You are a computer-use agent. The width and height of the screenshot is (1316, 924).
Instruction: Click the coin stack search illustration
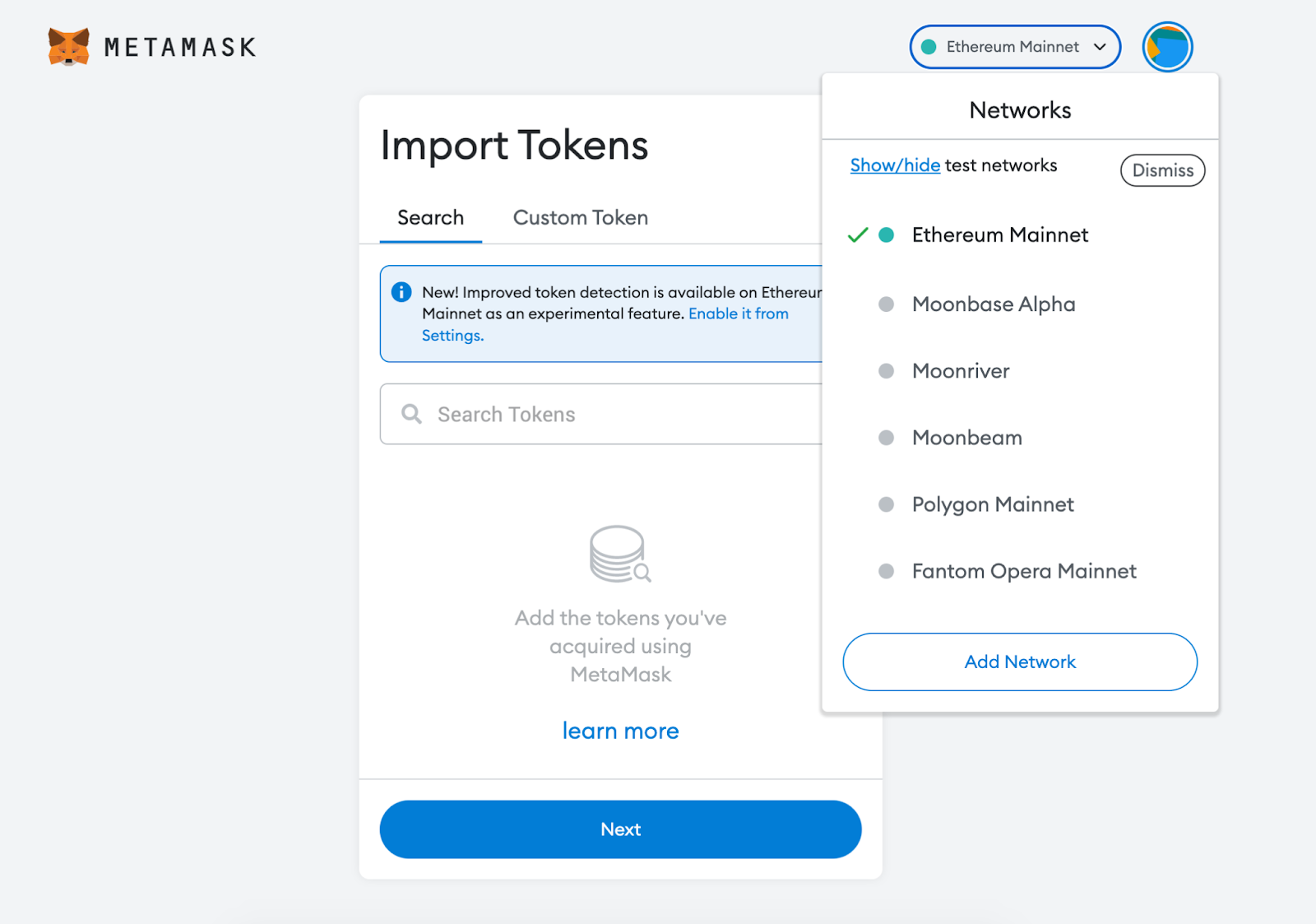(x=620, y=554)
